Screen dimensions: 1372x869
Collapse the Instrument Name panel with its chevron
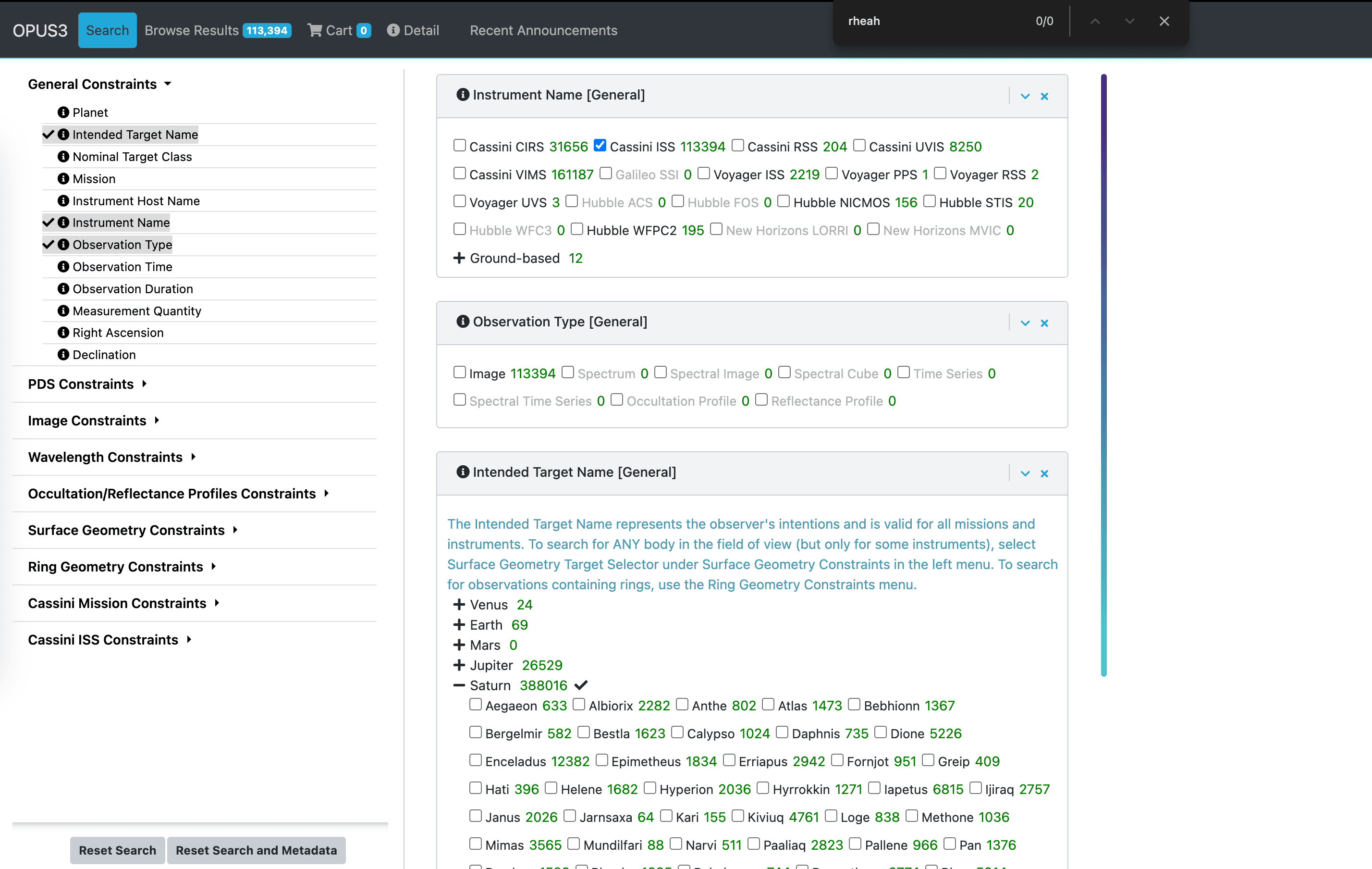point(1025,96)
